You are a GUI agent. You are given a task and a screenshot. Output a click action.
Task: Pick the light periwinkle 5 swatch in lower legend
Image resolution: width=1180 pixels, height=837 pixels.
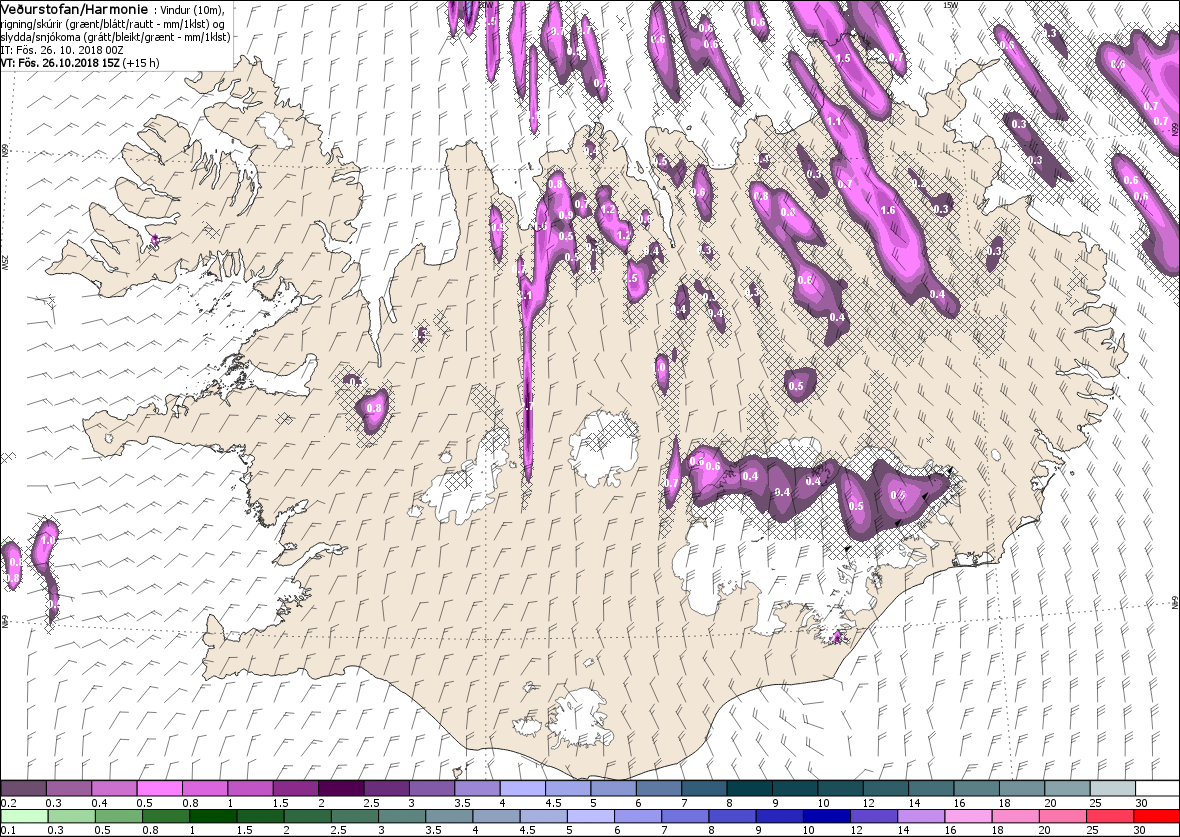(590, 817)
